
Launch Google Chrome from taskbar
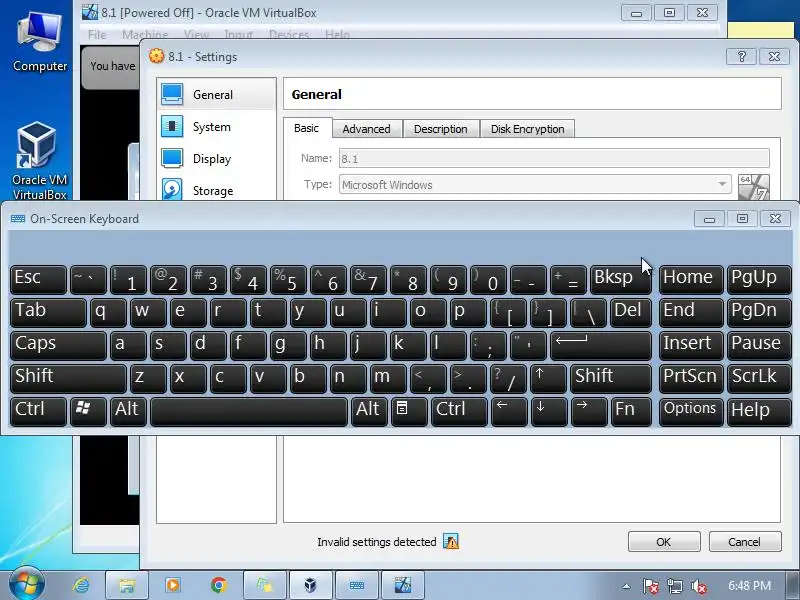[219, 585]
